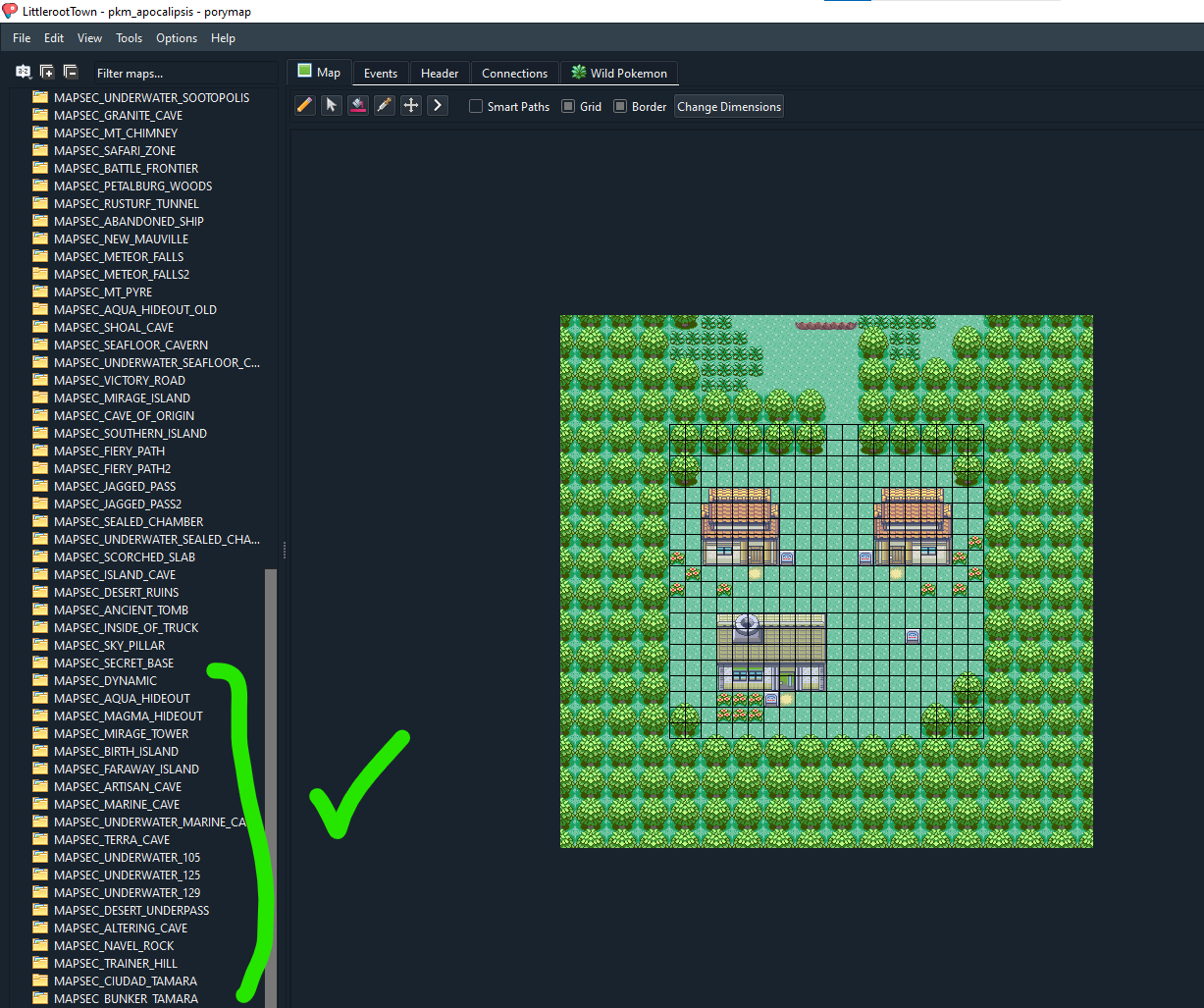Switch to the Wild Pokemon tab
Image resolution: width=1204 pixels, height=1008 pixels.
pyautogui.click(x=619, y=74)
